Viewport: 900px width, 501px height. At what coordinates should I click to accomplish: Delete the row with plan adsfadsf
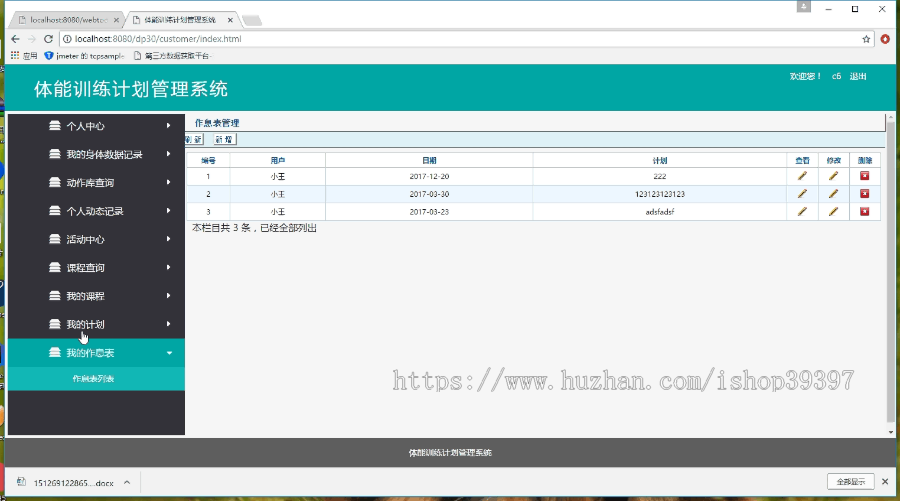(864, 212)
